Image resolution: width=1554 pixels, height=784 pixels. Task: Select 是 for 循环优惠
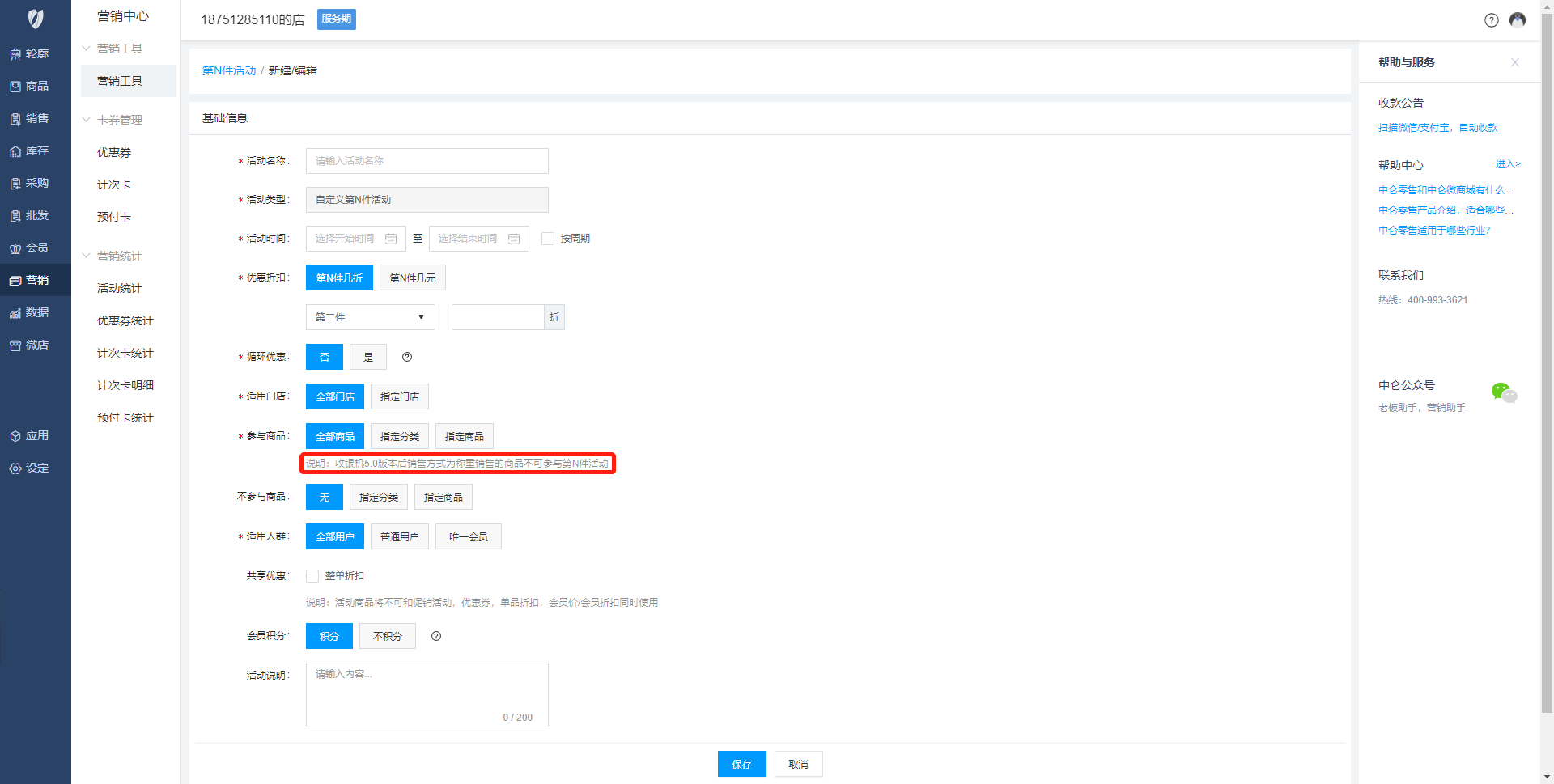pos(368,357)
